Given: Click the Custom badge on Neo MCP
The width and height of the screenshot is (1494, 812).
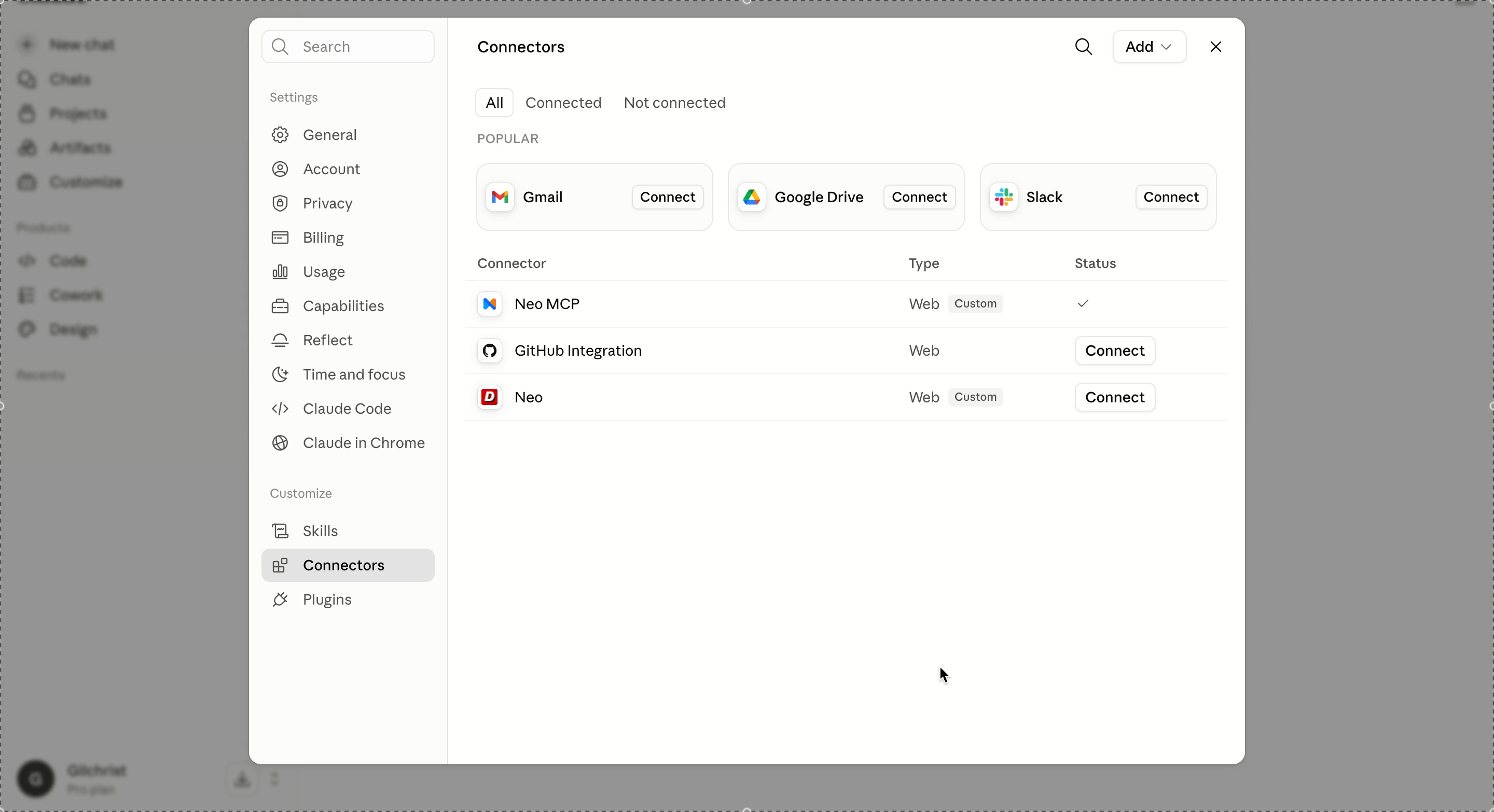Looking at the screenshot, I should 975,304.
